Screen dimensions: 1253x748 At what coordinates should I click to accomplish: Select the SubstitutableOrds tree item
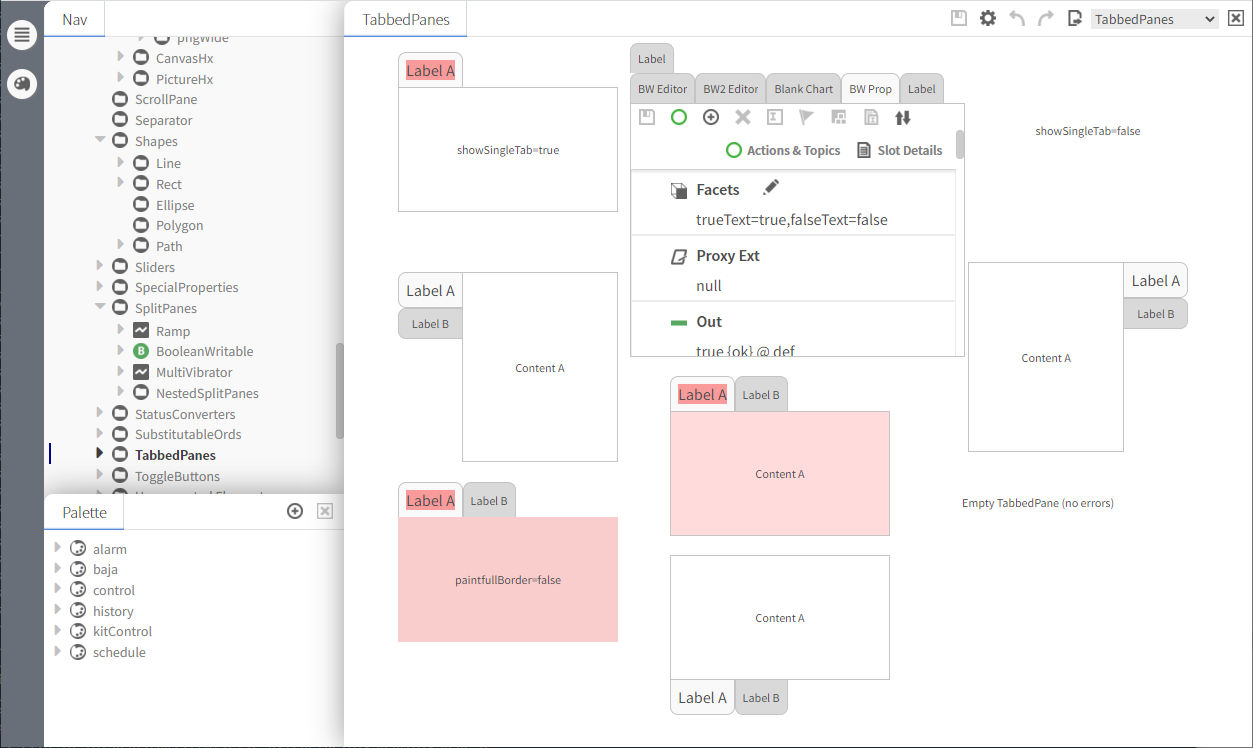pos(188,434)
